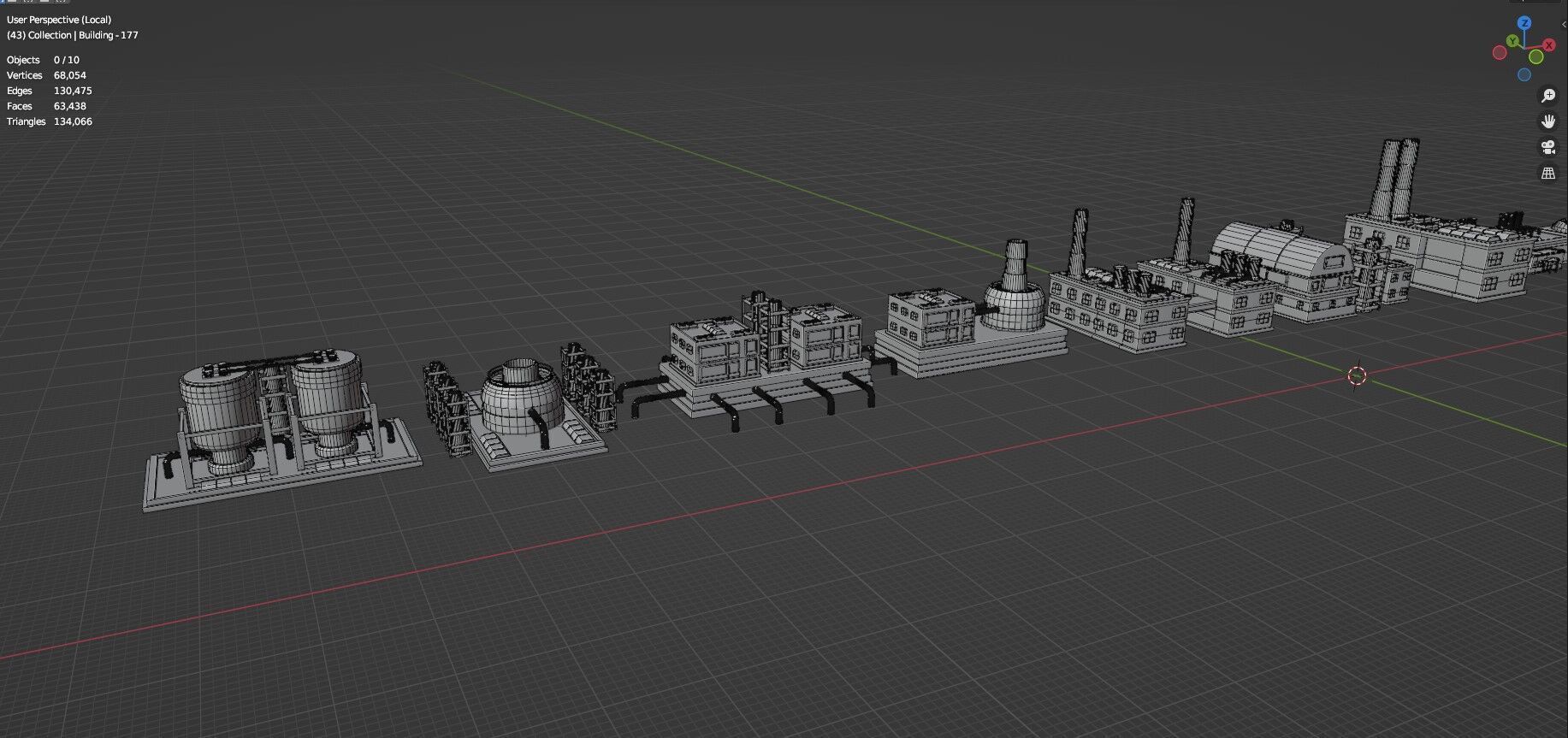The width and height of the screenshot is (1568, 738).
Task: Click the zoom magnifier viewport button
Action: point(1548,96)
